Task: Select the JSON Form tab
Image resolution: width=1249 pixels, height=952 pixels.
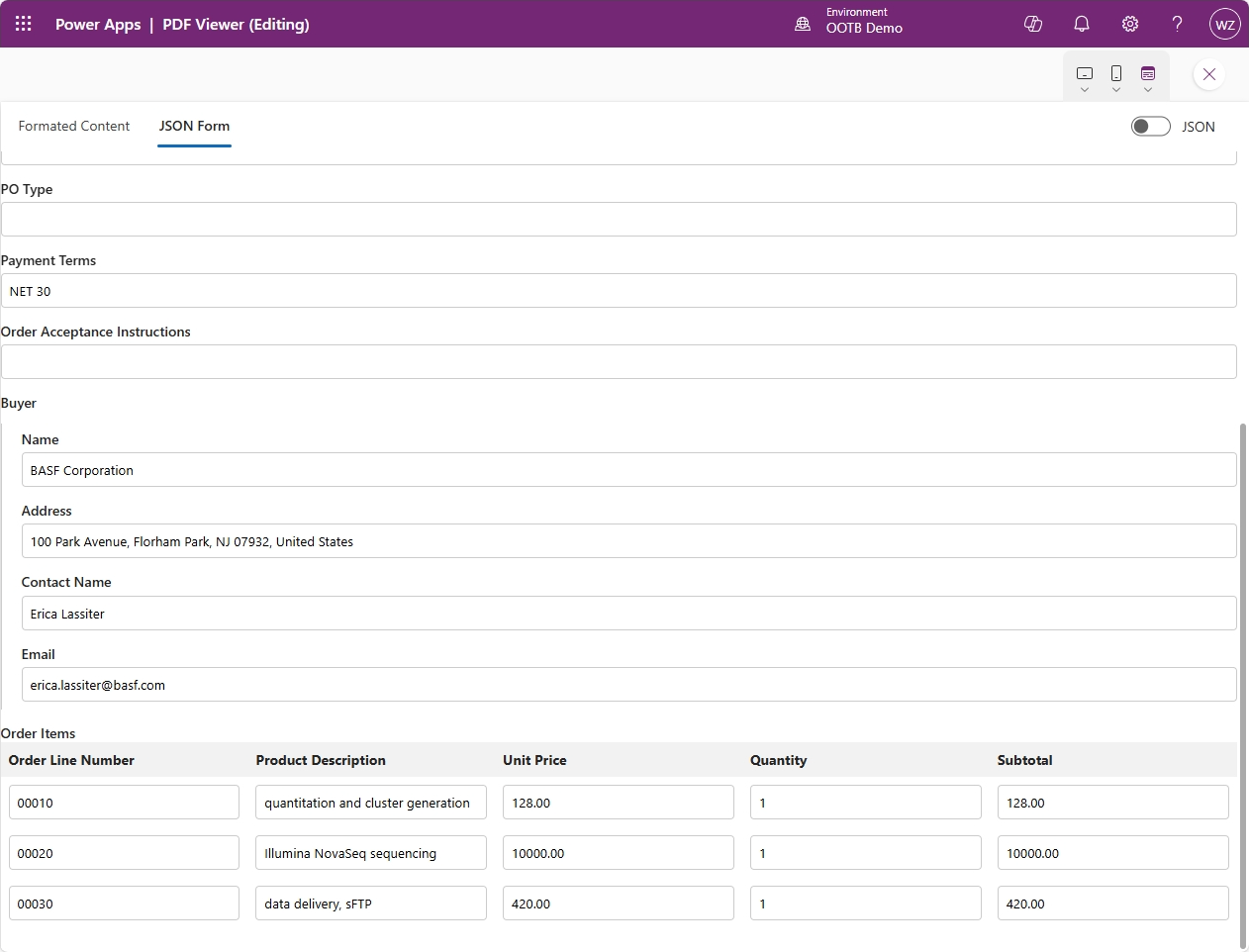Action: (194, 126)
